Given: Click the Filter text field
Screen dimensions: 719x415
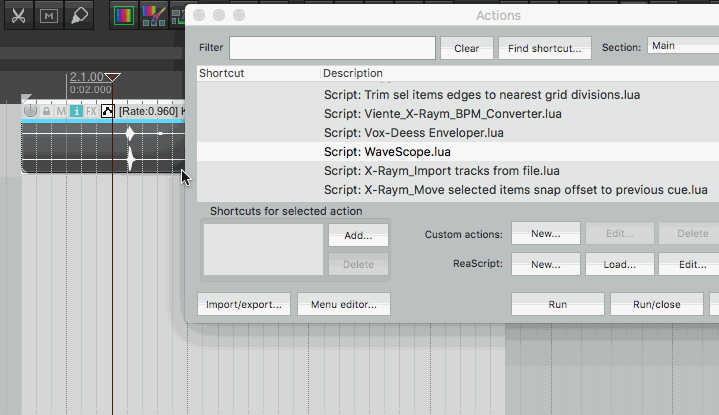Looking at the screenshot, I should 332,48.
